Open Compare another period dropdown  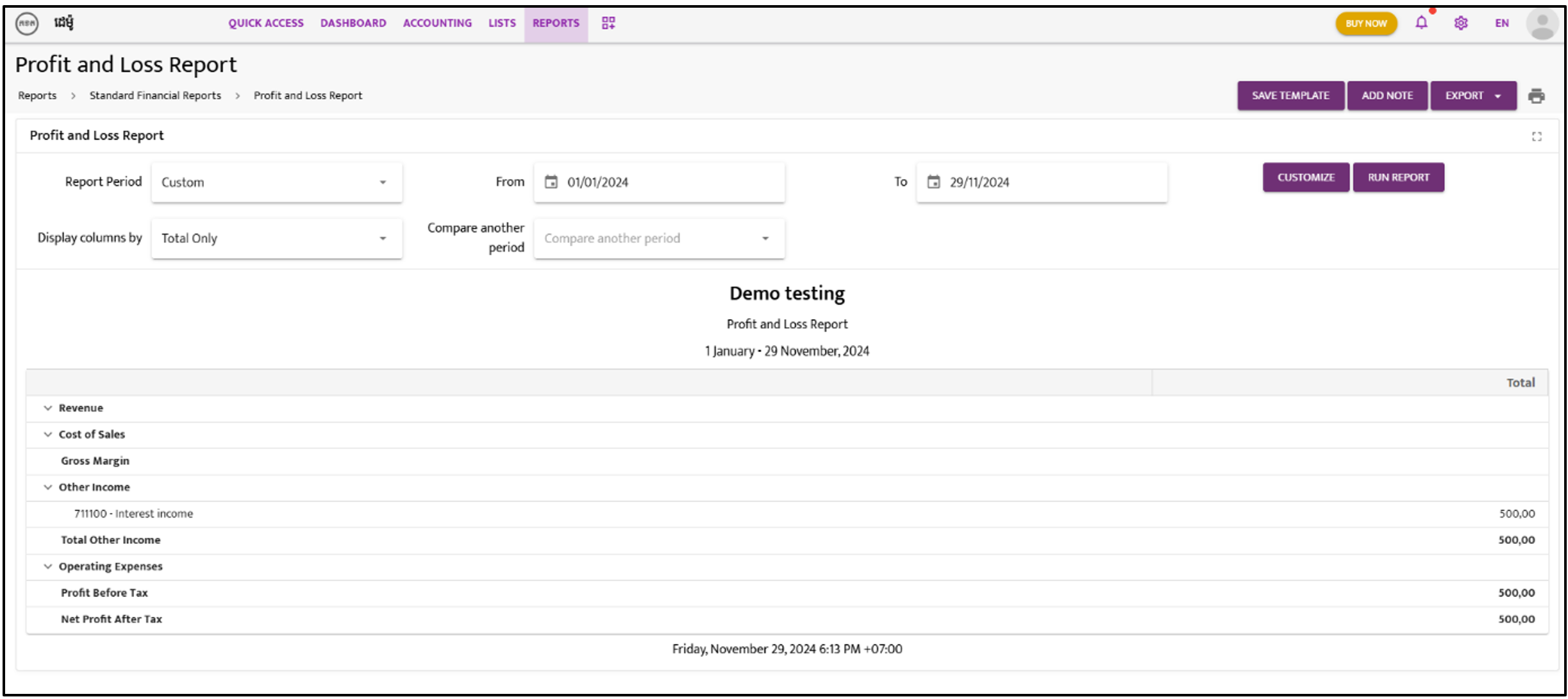coord(659,238)
